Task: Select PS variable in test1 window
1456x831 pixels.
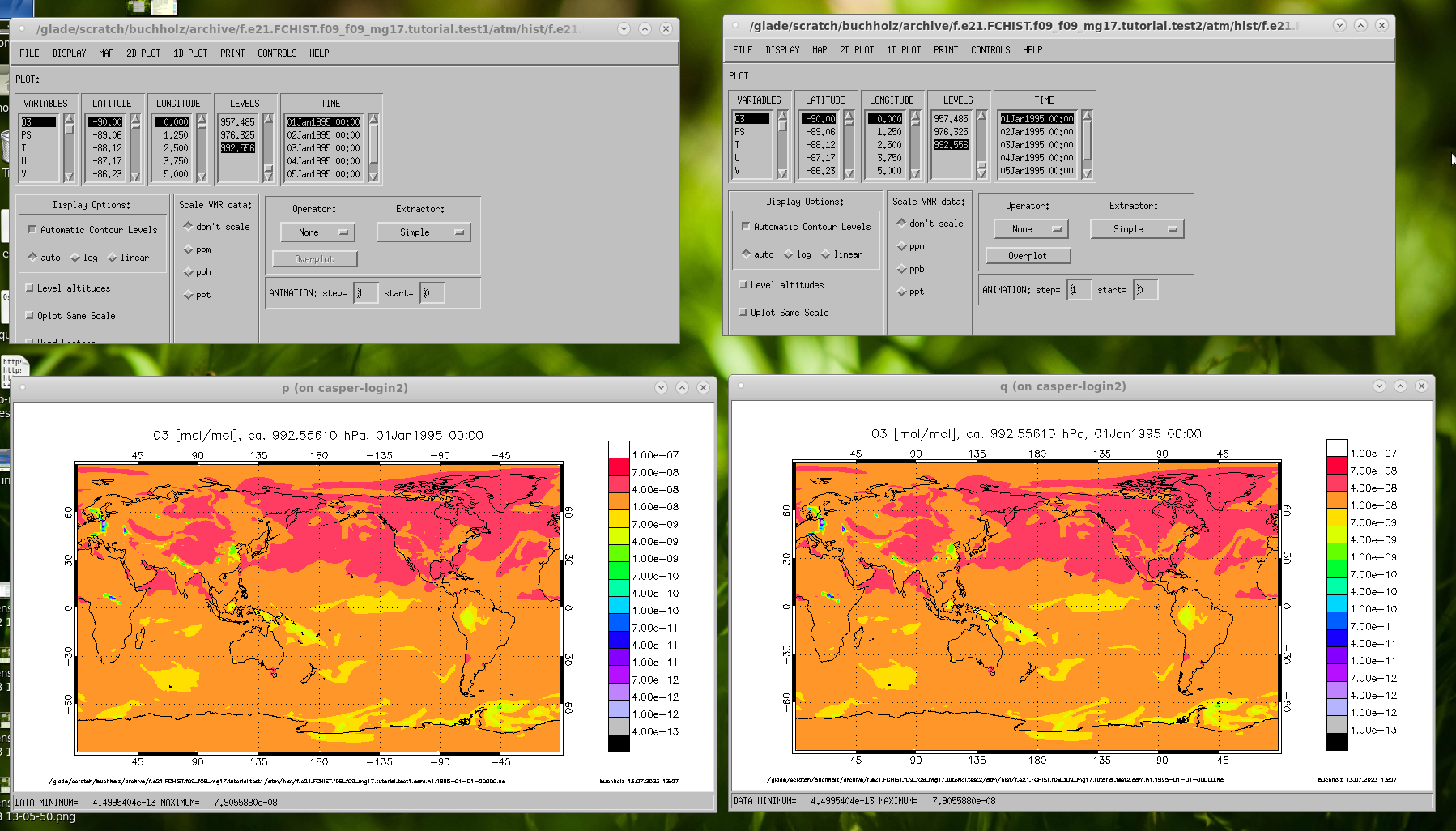Action: pyautogui.click(x=38, y=135)
